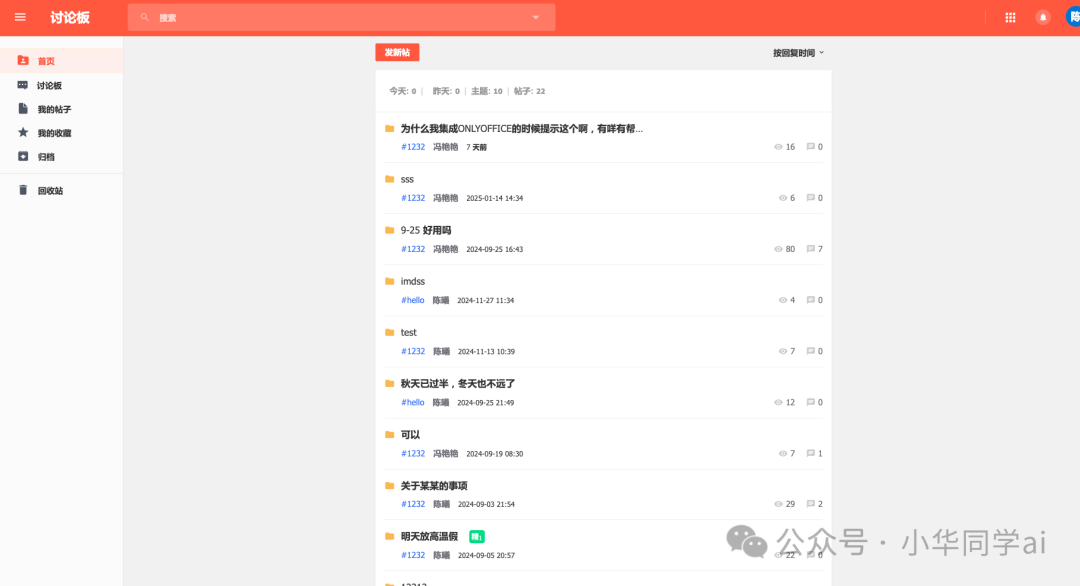Click the #hello tag on 秋天已过半 row

[x=413, y=403]
